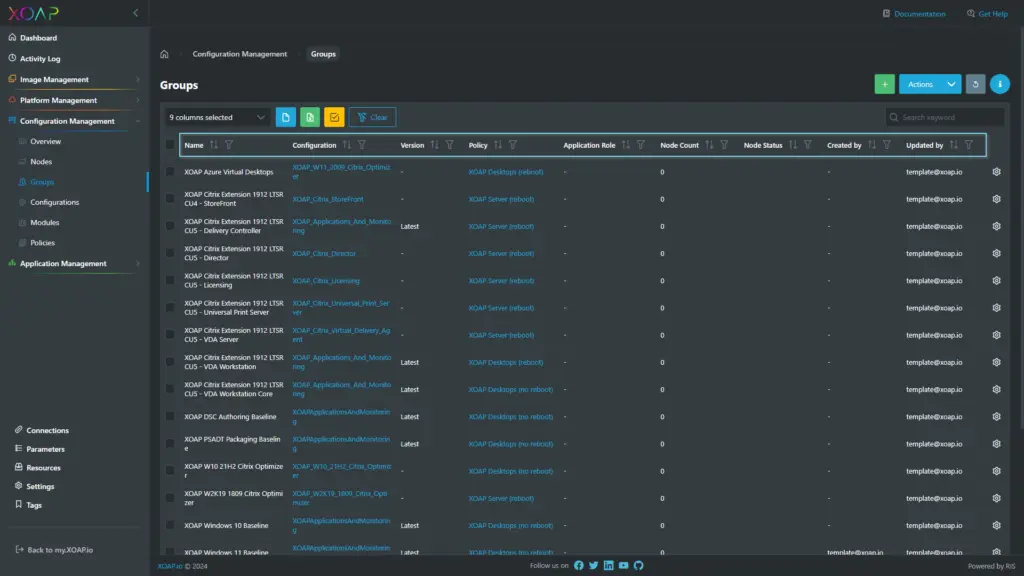This screenshot has height=576, width=1024.
Task: Sort by Name column
Action: pyautogui.click(x=214, y=145)
